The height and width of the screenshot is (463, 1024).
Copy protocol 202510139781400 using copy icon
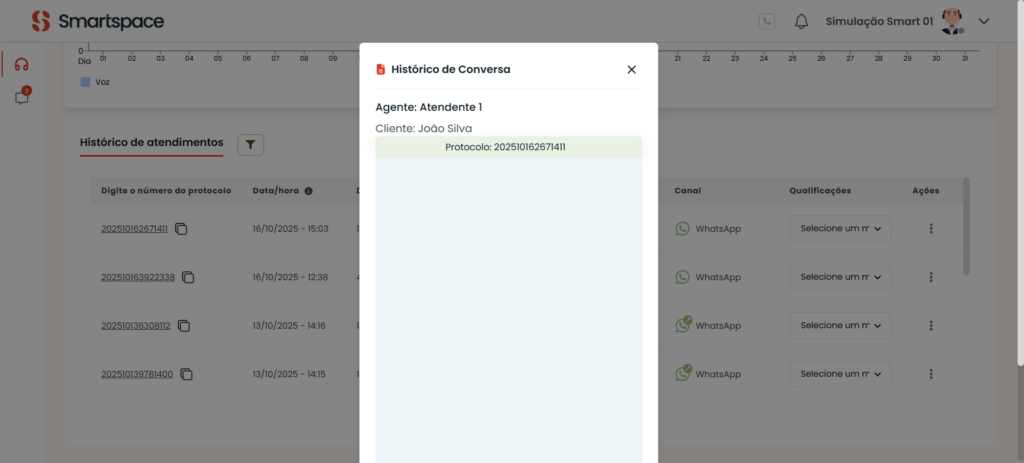pos(186,374)
